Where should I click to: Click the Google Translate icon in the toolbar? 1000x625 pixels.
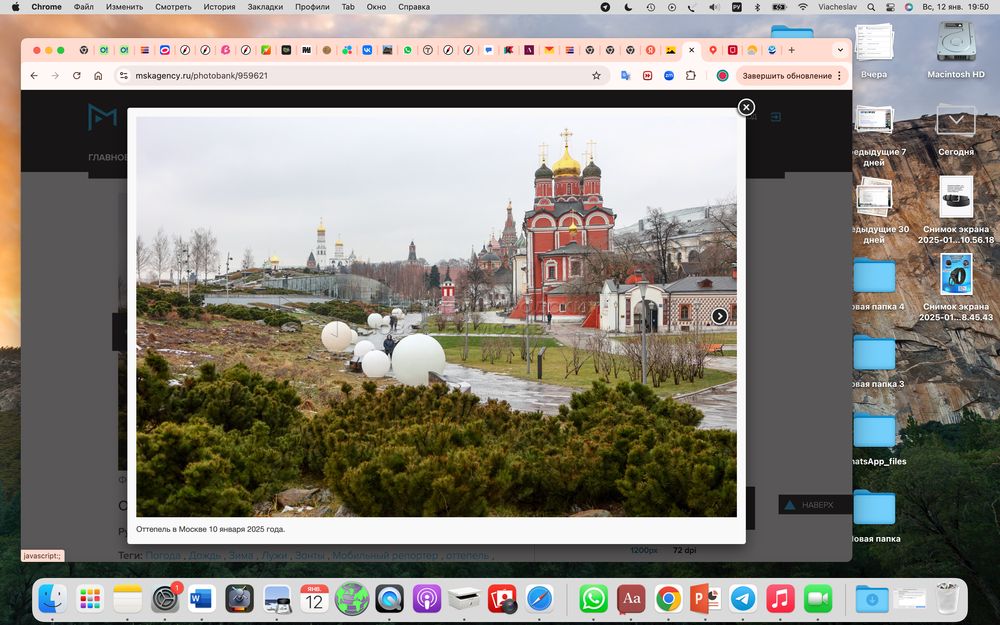[626, 75]
